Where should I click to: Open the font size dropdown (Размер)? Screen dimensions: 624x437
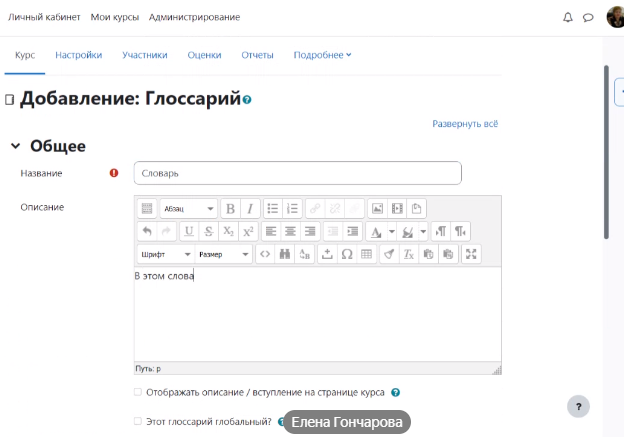(223, 254)
